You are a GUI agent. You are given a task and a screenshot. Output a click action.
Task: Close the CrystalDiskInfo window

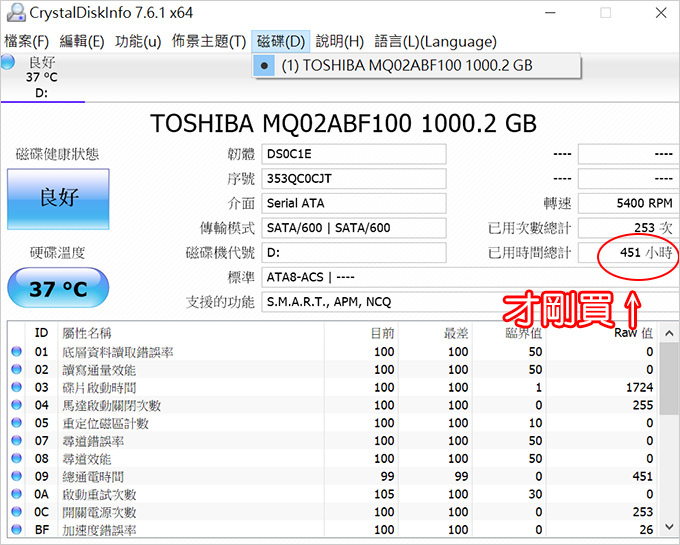pyautogui.click(x=661, y=13)
